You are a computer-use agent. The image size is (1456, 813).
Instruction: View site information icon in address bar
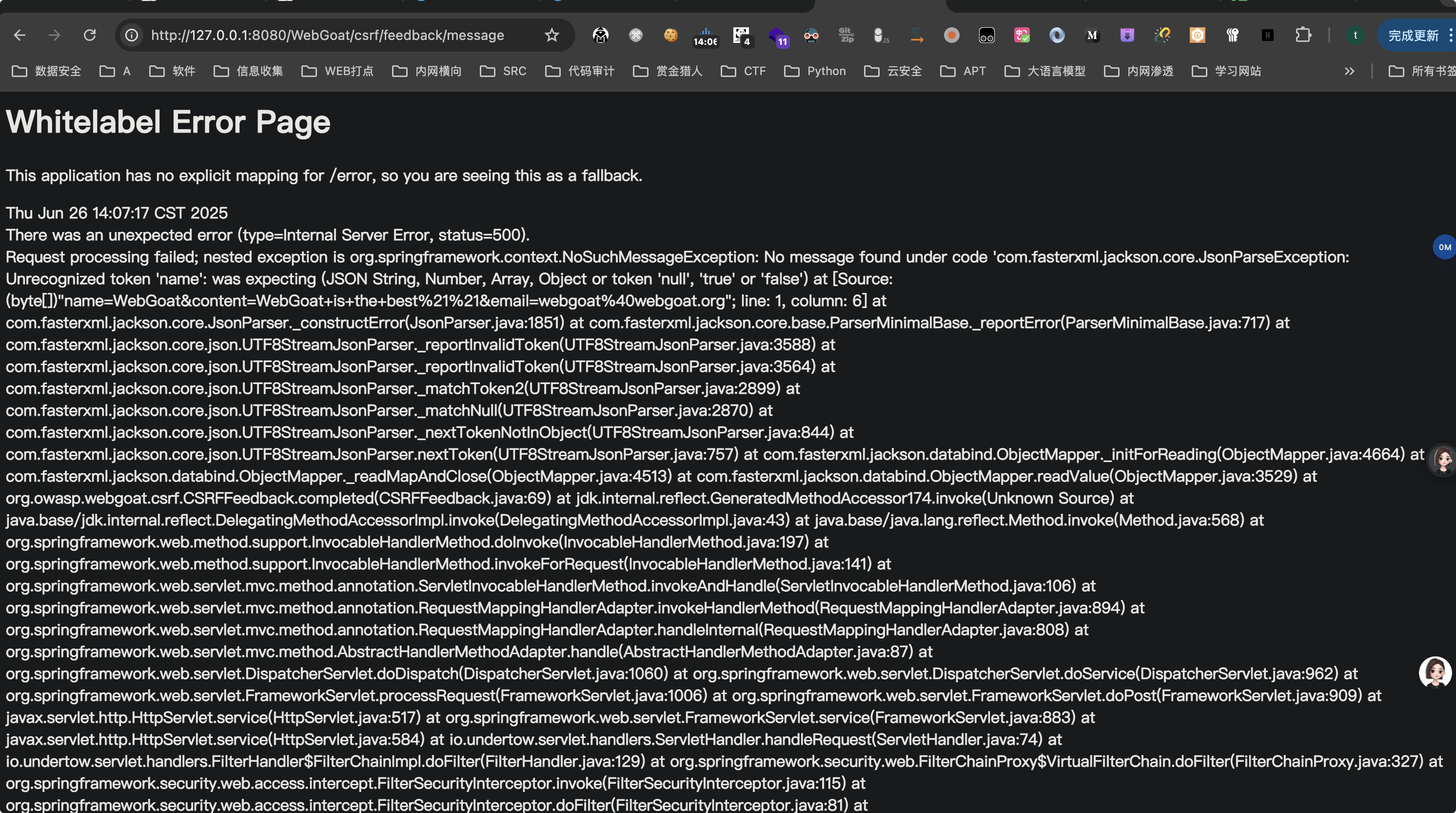point(132,35)
